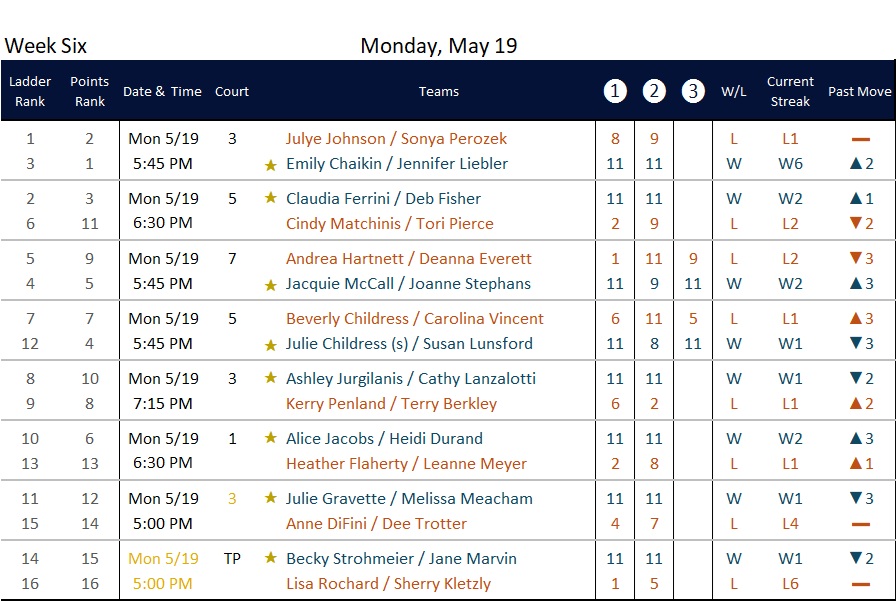Click the gold star beside Becky Strohmeier
This screenshot has width=896, height=601.
pos(270,557)
